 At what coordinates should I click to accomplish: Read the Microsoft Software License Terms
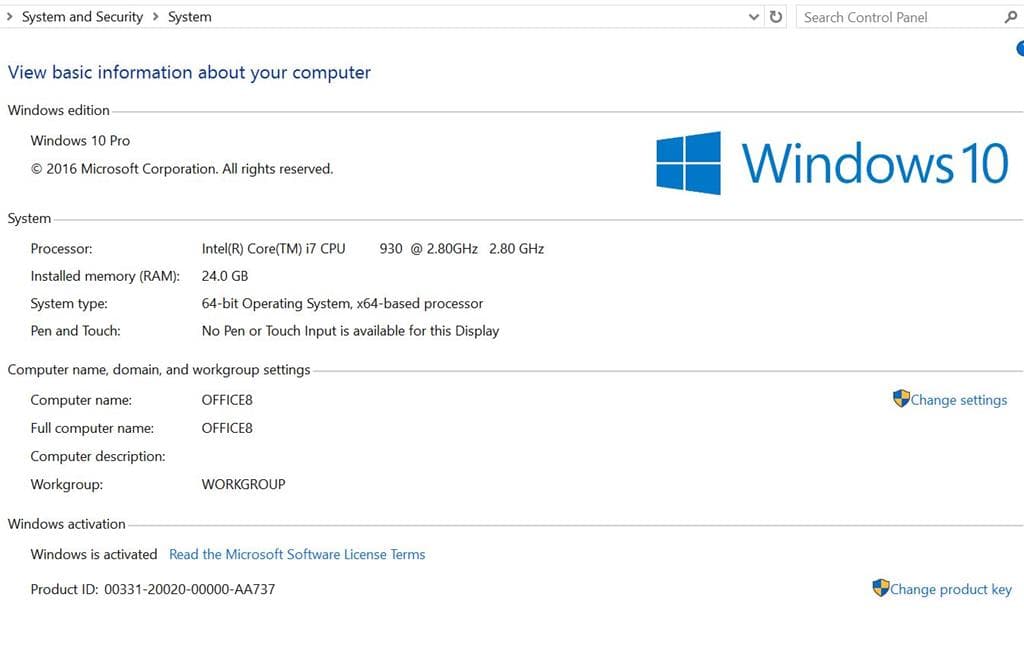(297, 554)
